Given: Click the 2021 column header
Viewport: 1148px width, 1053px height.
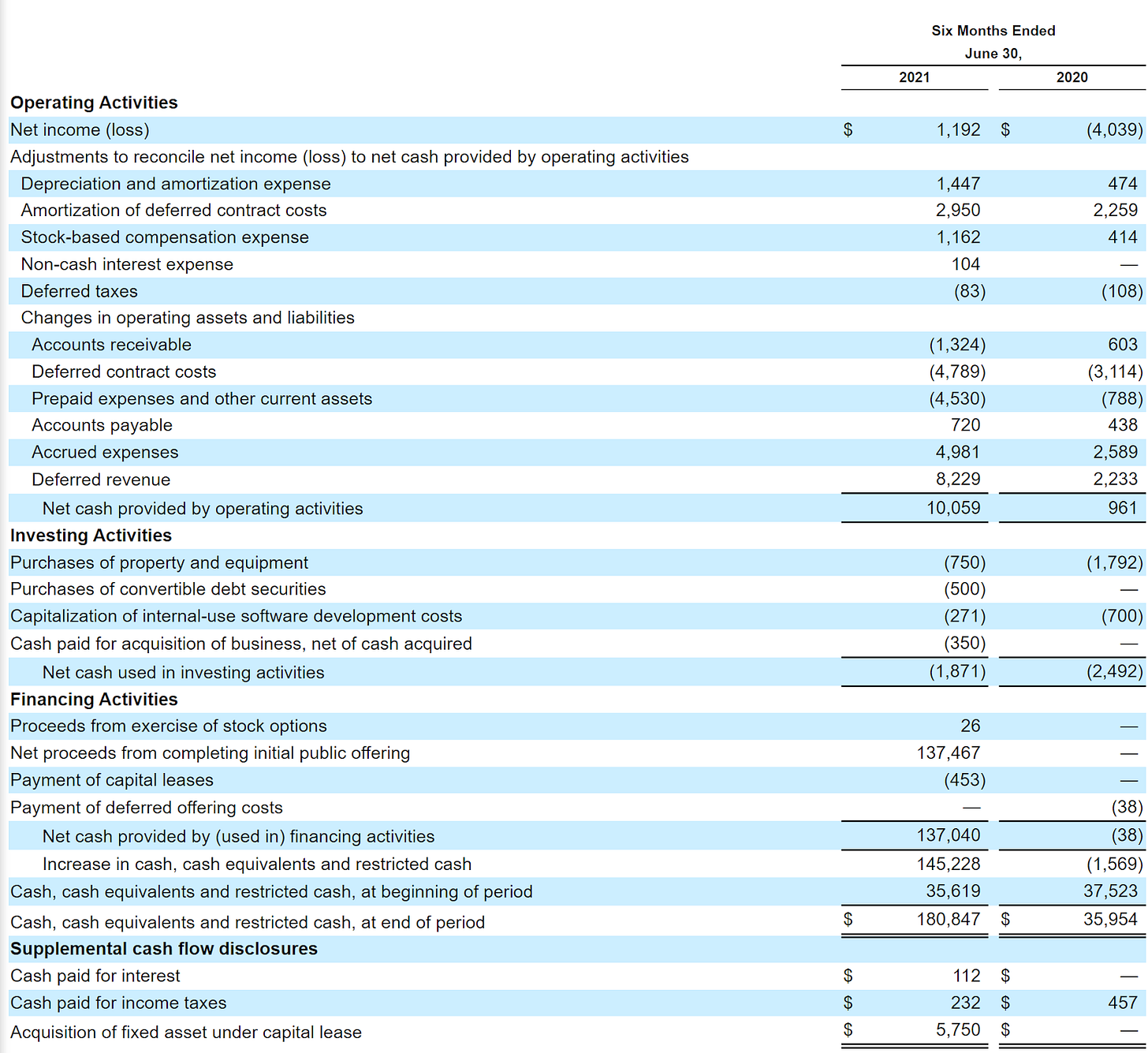Looking at the screenshot, I should coord(915,77).
